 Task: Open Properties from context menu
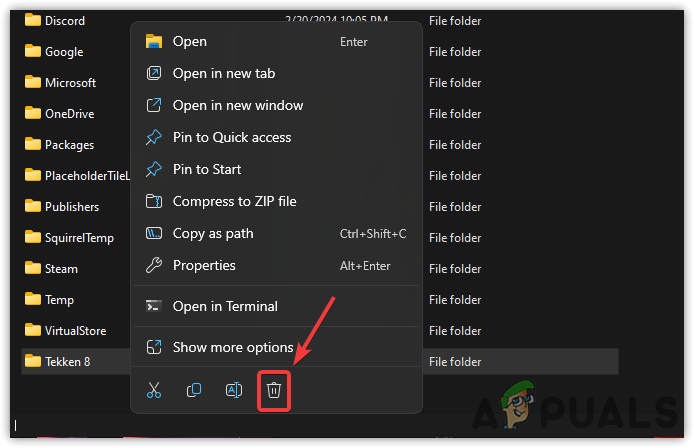[x=204, y=265]
